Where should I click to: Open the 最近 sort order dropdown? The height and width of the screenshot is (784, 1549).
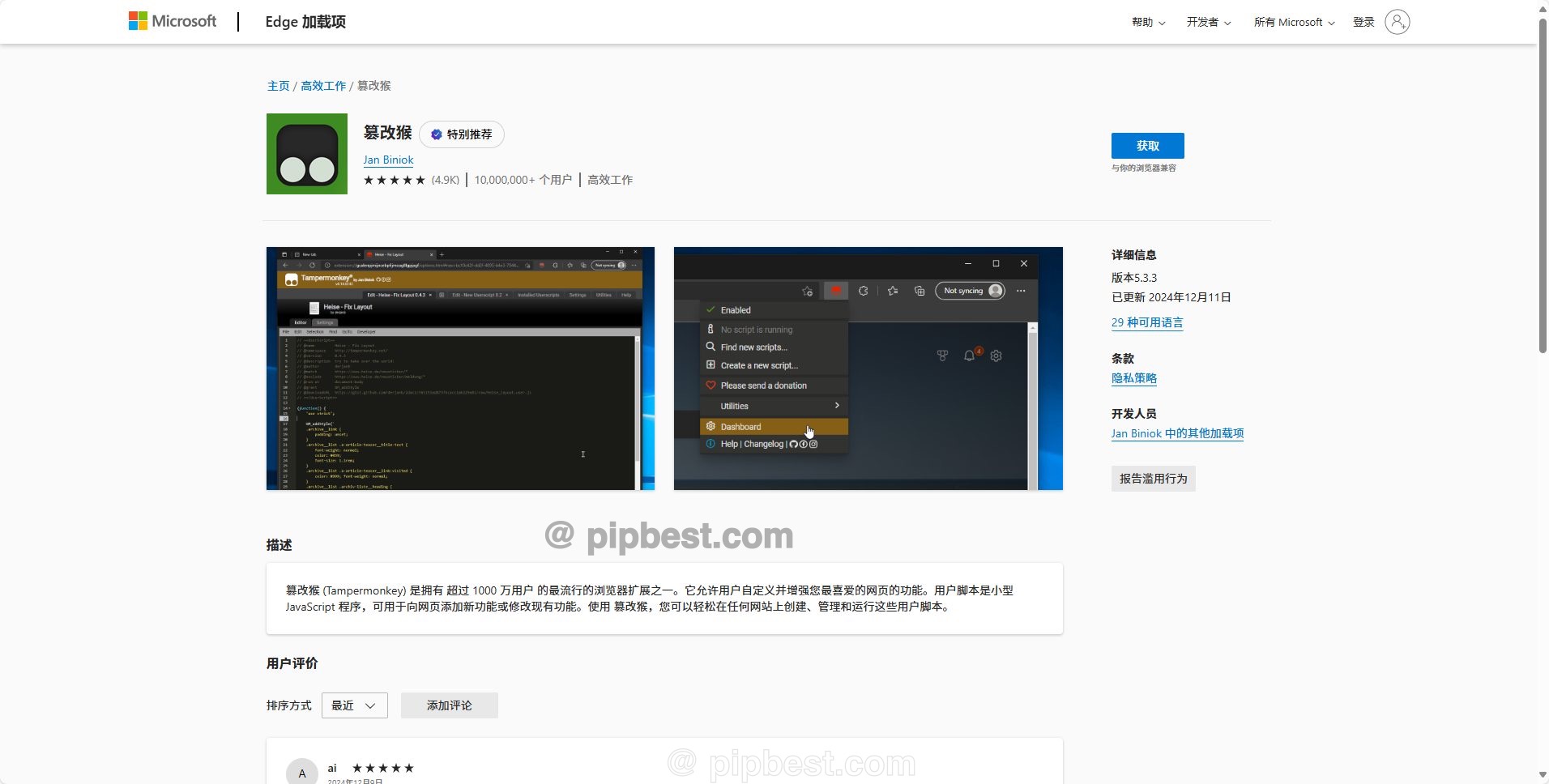pyautogui.click(x=355, y=705)
